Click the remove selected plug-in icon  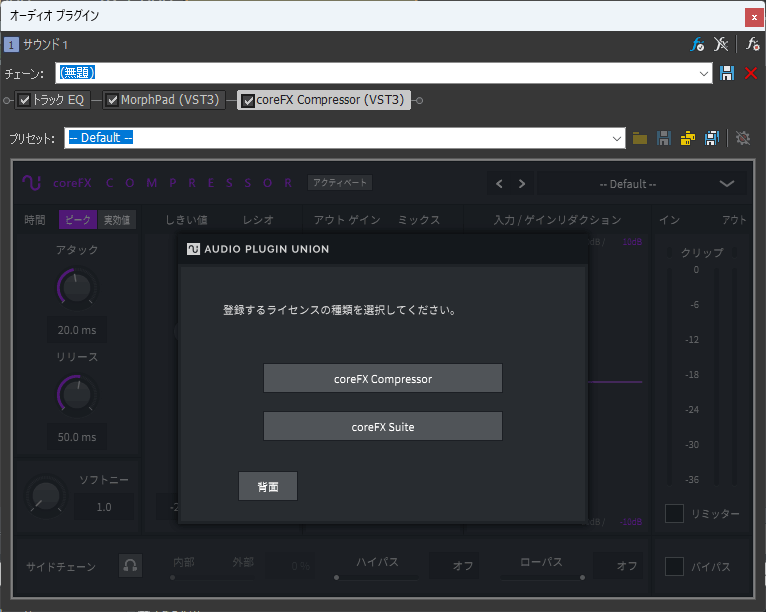[x=722, y=45]
